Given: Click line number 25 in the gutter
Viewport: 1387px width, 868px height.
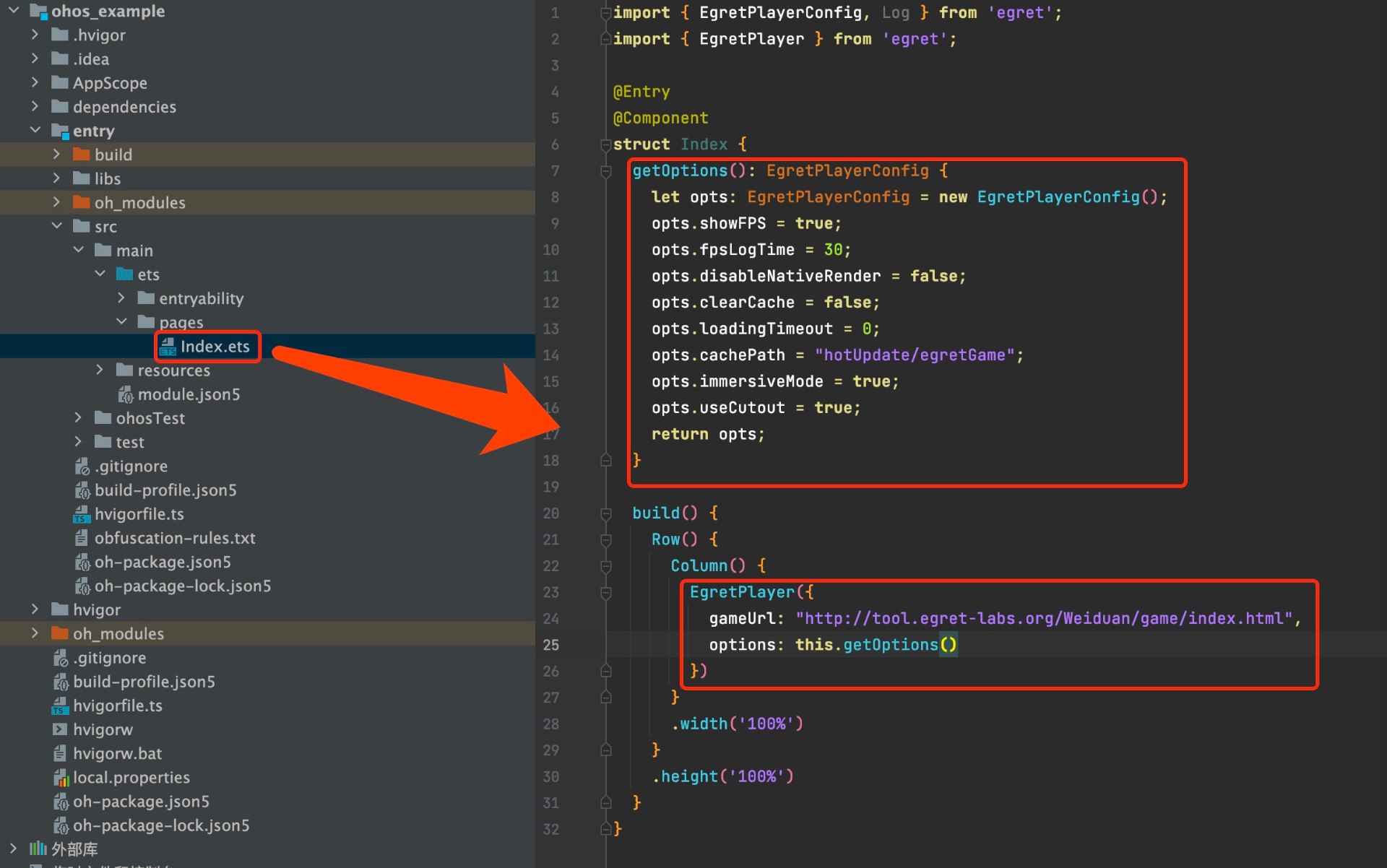Looking at the screenshot, I should tap(551, 645).
